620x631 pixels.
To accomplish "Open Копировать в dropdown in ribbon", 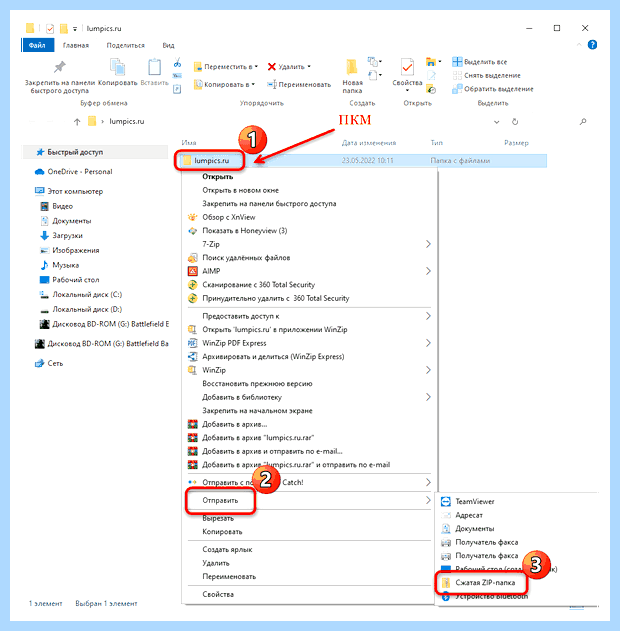I will point(224,85).
